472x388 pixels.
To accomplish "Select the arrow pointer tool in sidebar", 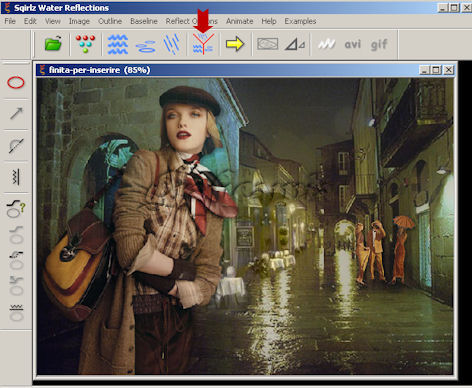I will [x=16, y=113].
